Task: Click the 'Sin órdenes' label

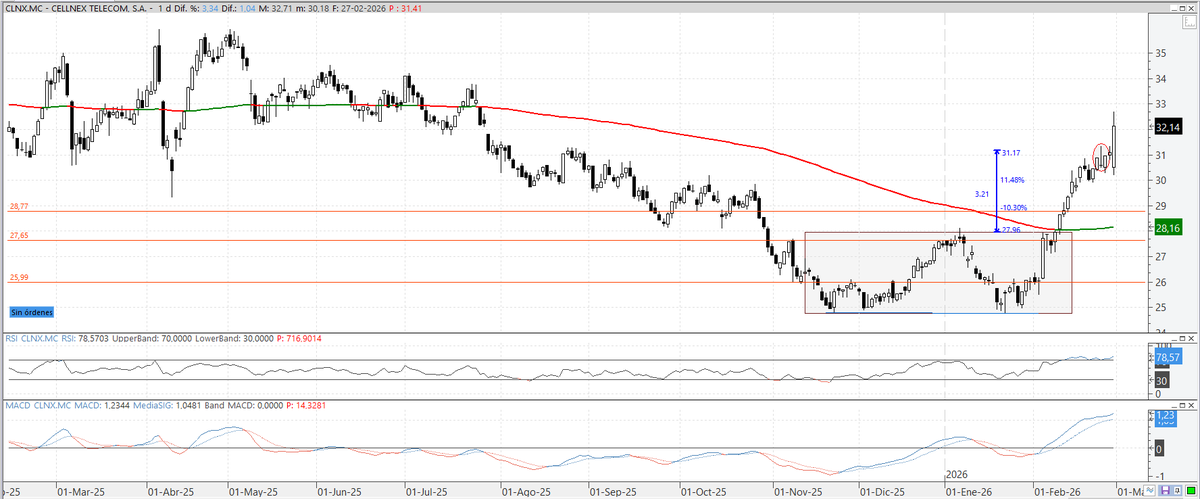Action: click(32, 312)
